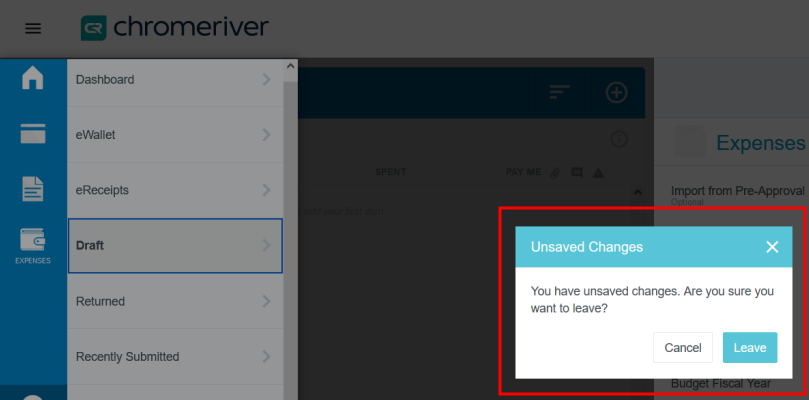Open the document icon in sidebar

point(33,188)
